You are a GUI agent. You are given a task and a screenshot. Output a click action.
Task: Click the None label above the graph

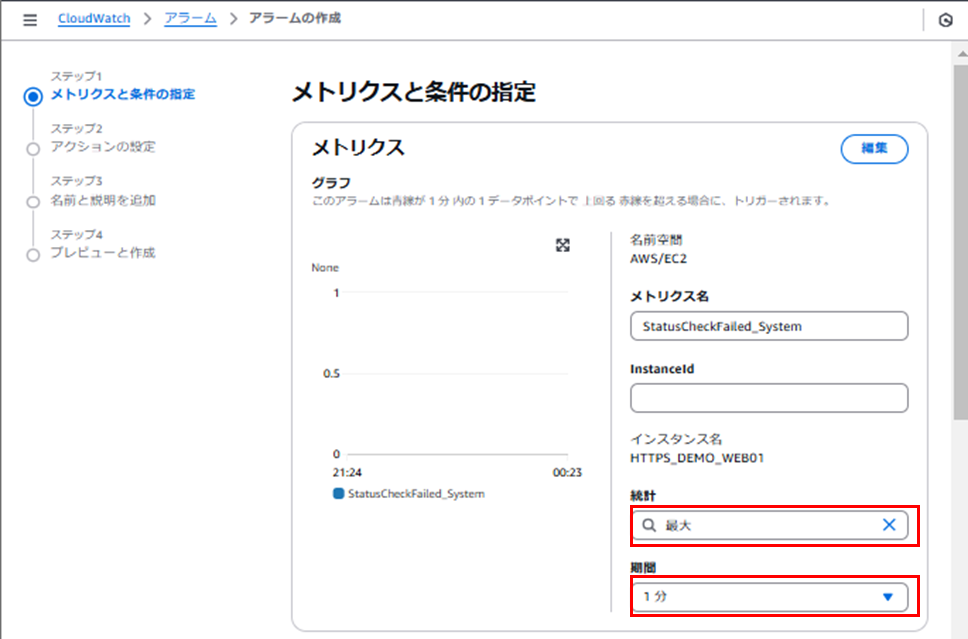(x=325, y=267)
